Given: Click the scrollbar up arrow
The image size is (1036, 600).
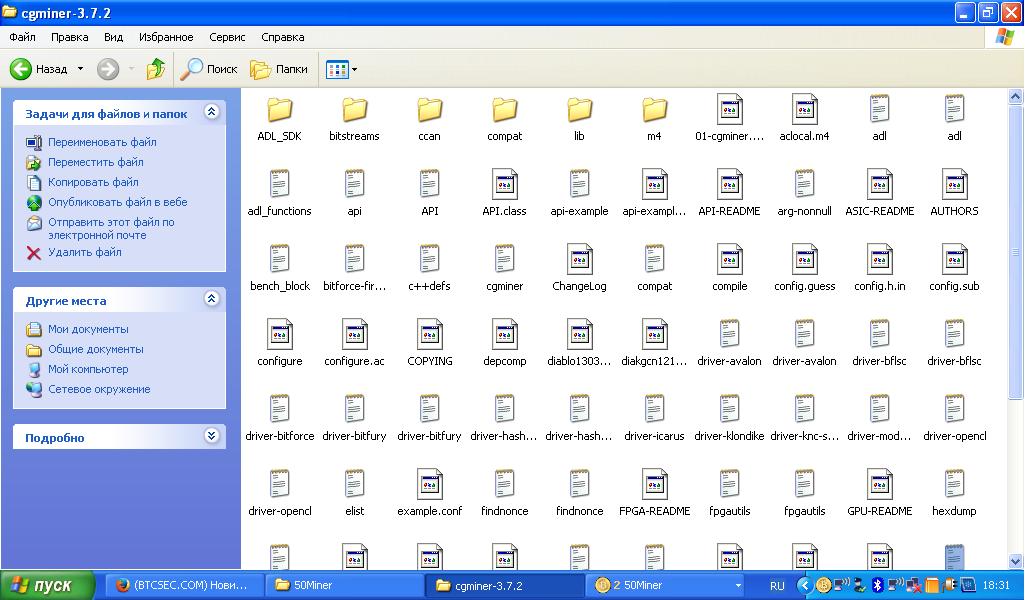Looking at the screenshot, I should [x=1016, y=96].
